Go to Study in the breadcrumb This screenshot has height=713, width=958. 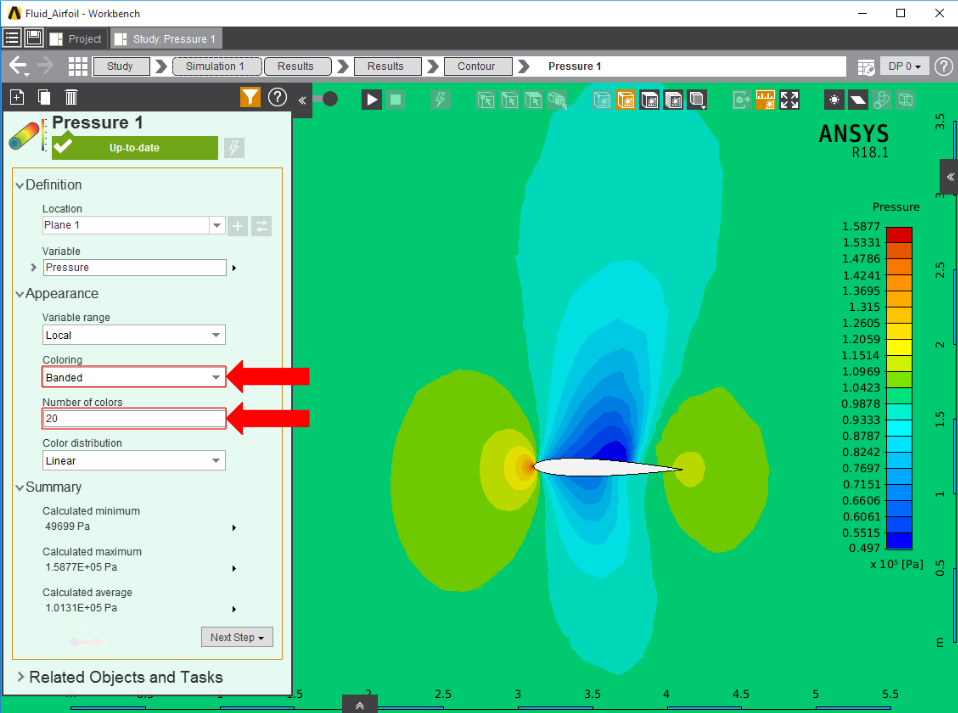(x=120, y=66)
